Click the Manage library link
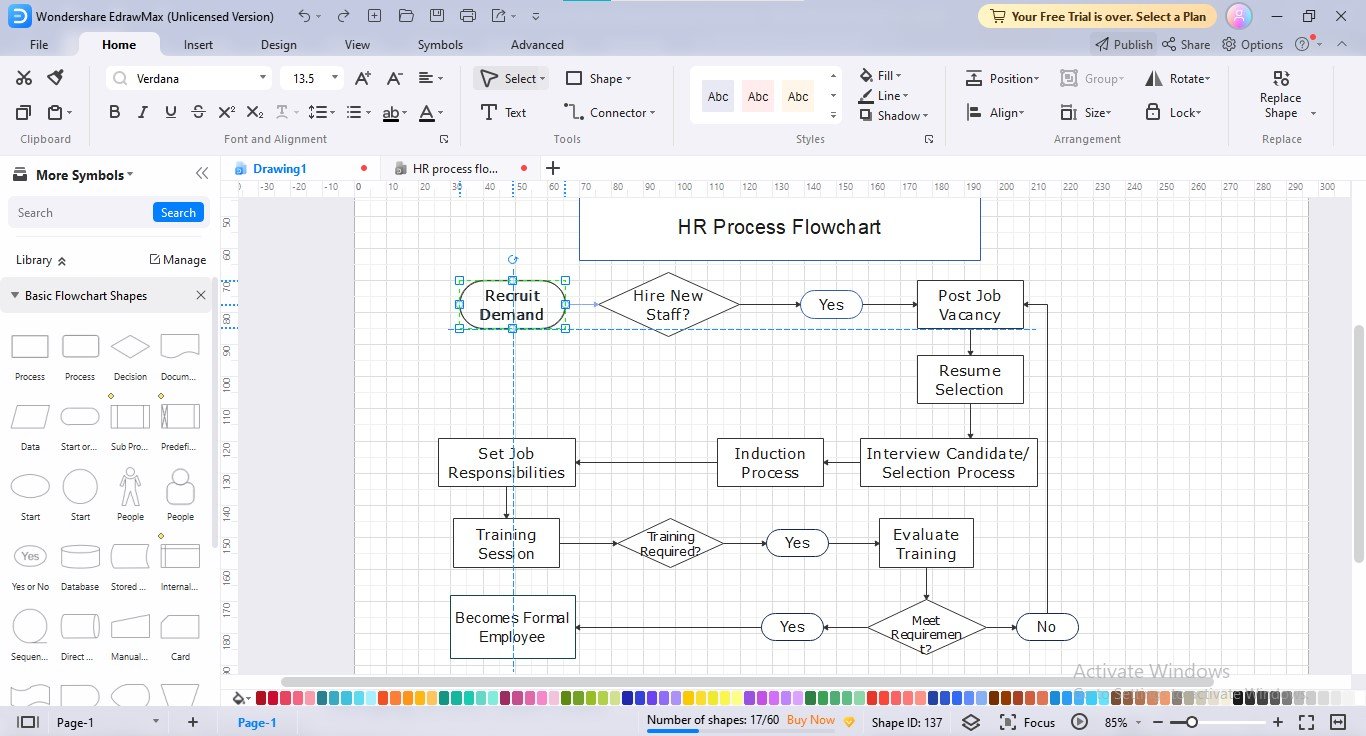This screenshot has width=1366, height=736. tap(177, 259)
